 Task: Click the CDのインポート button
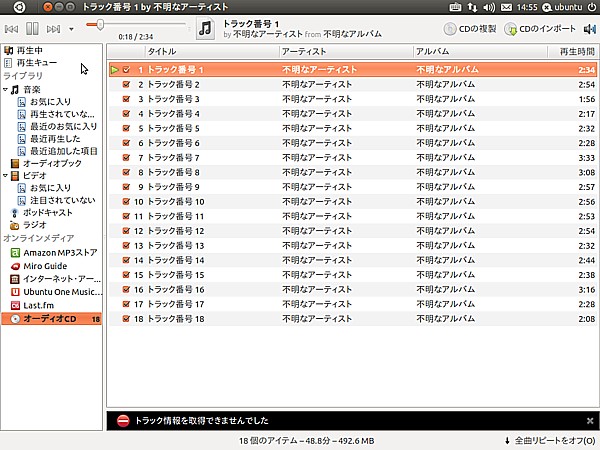pos(540,29)
